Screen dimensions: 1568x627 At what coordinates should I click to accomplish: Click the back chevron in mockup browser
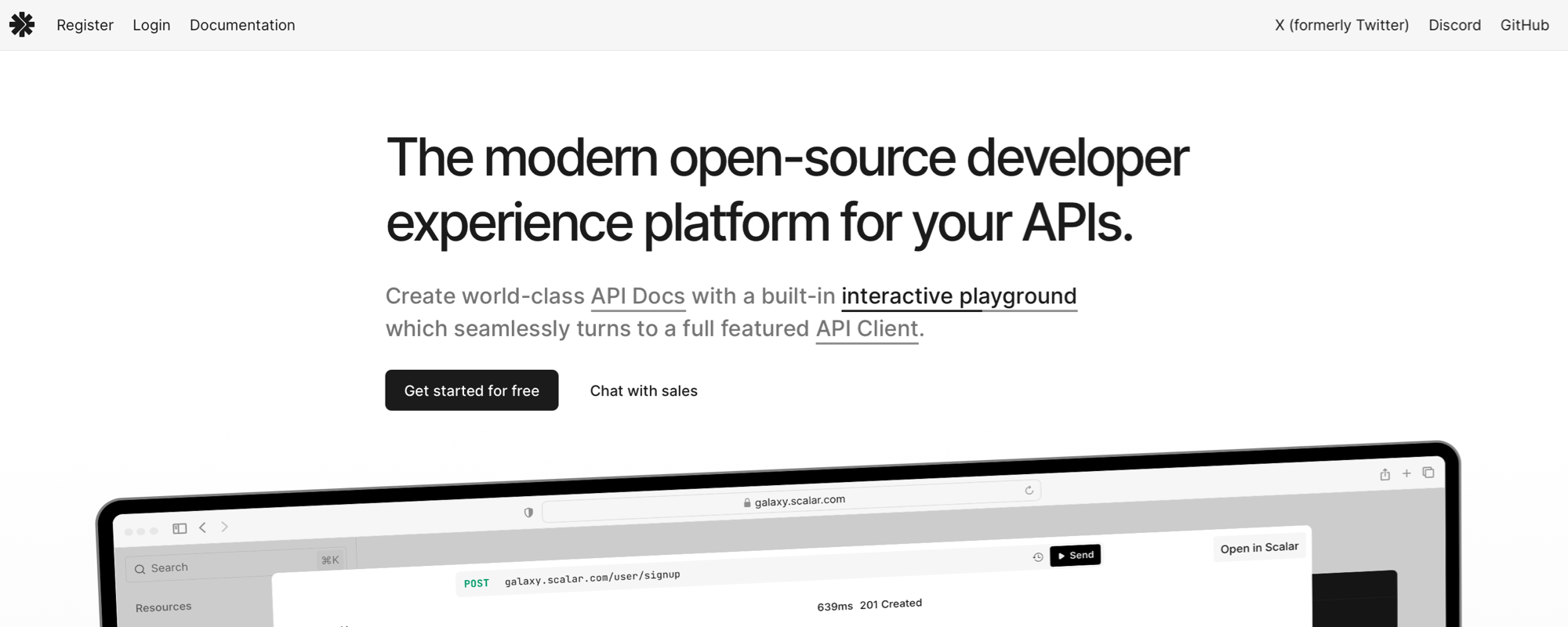[203, 527]
